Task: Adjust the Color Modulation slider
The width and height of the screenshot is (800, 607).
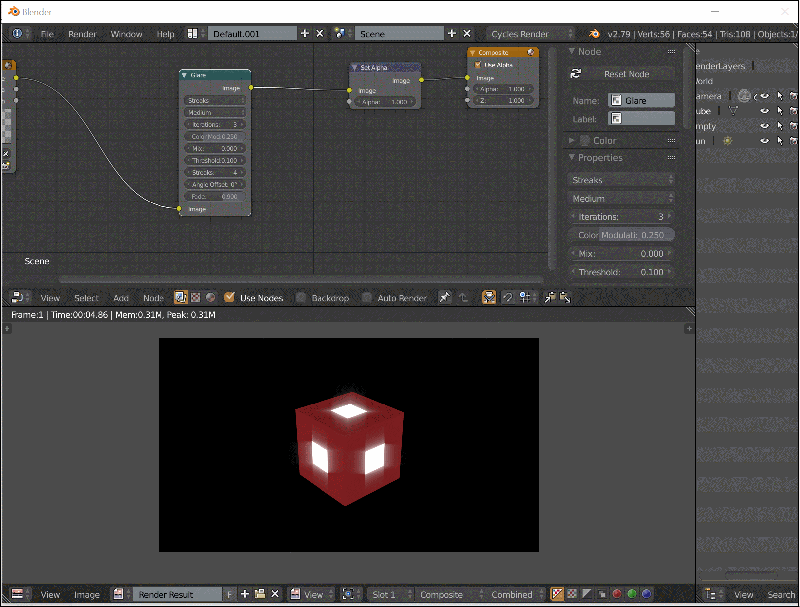Action: (620, 234)
